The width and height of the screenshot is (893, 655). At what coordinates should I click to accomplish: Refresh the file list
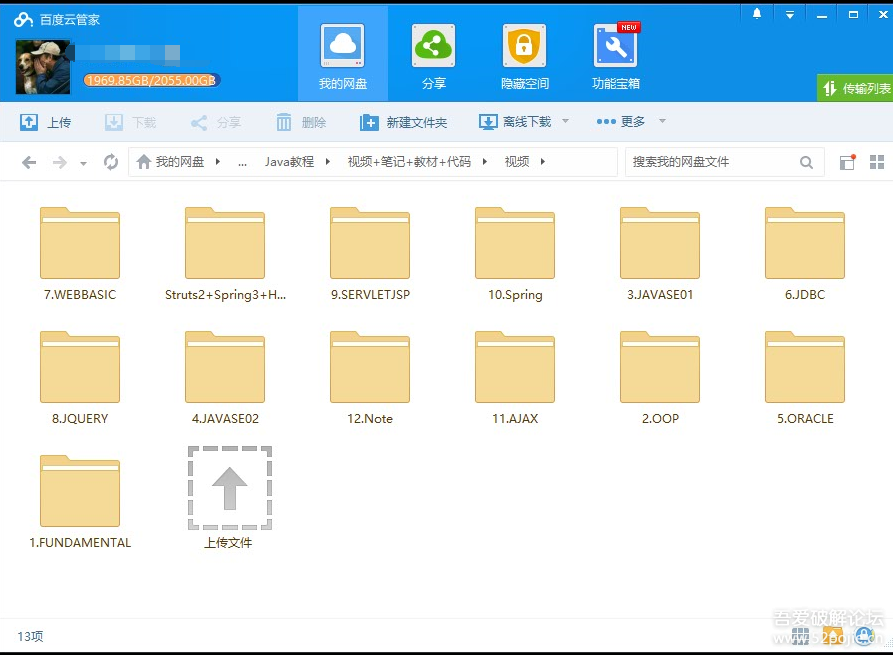pyautogui.click(x=111, y=162)
